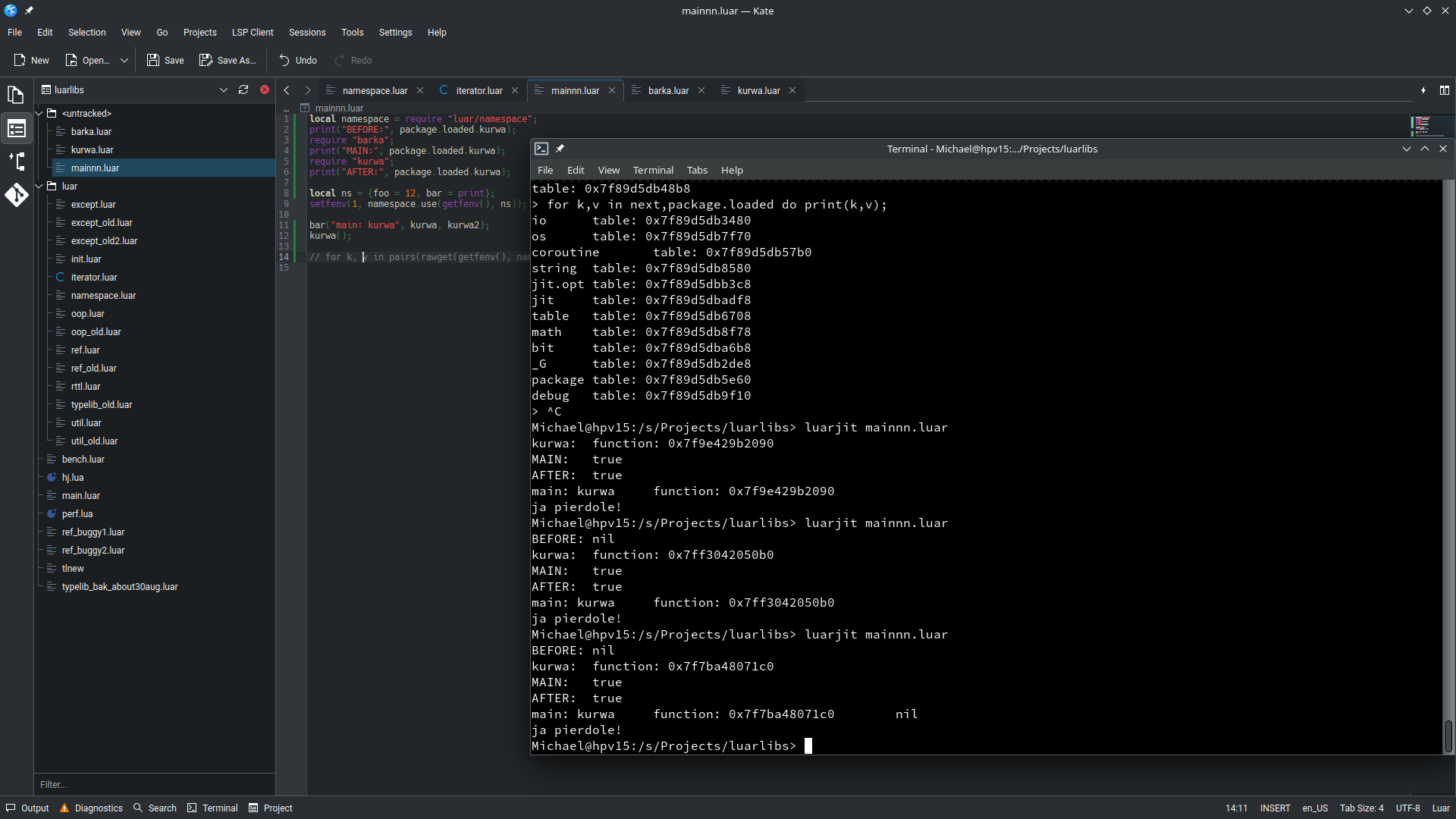Viewport: 1456px width, 819px height.
Task: Reload the luarlibs project
Action: tap(243, 89)
